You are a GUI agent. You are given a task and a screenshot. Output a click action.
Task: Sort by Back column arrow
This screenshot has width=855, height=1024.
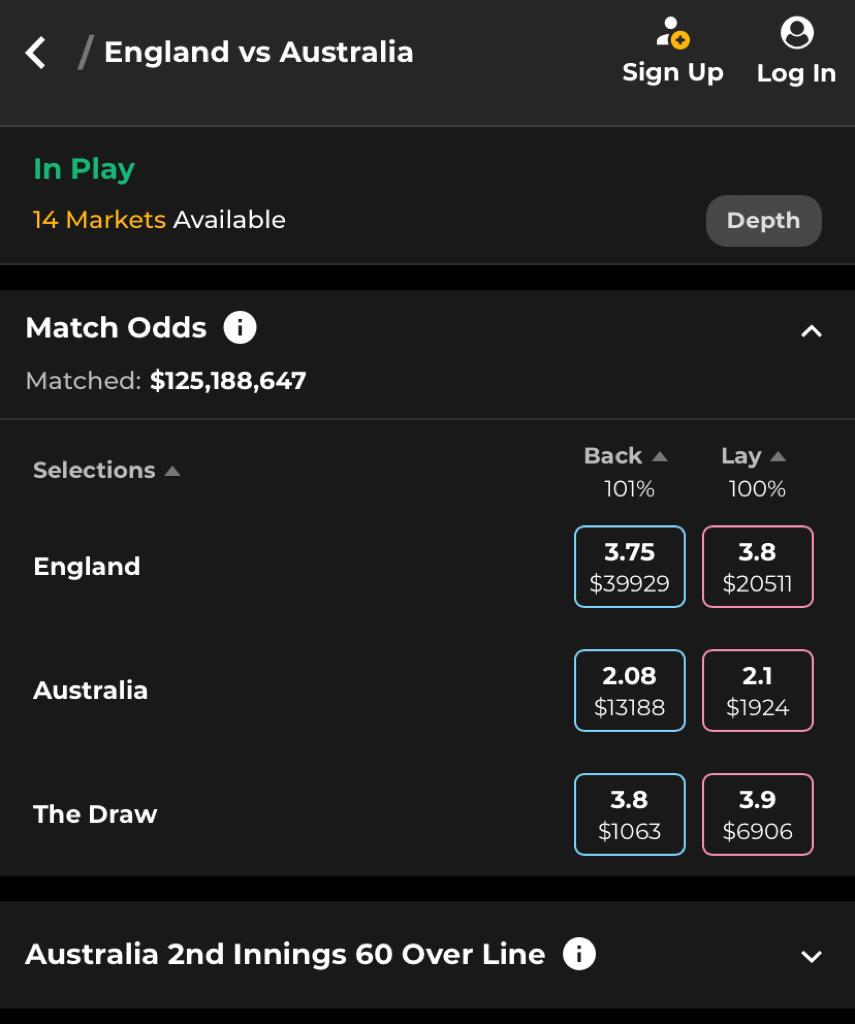(x=659, y=456)
